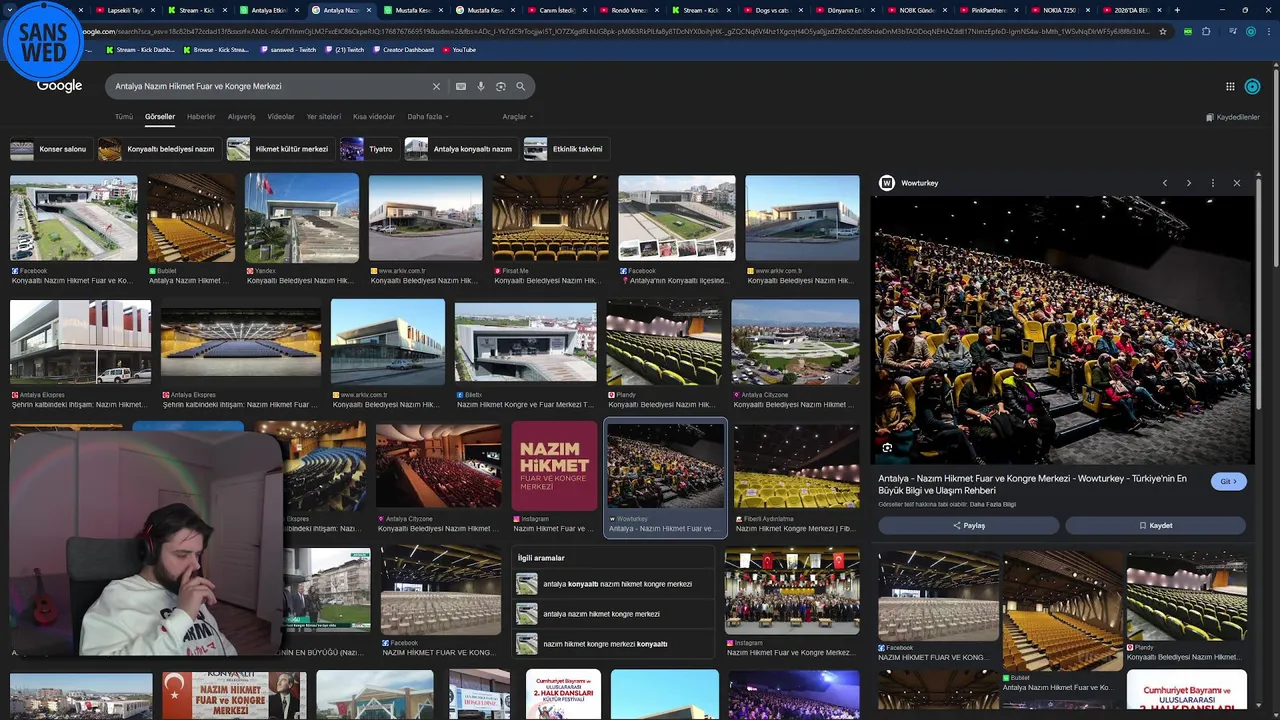Switch to Tümü results tab

pos(123,117)
